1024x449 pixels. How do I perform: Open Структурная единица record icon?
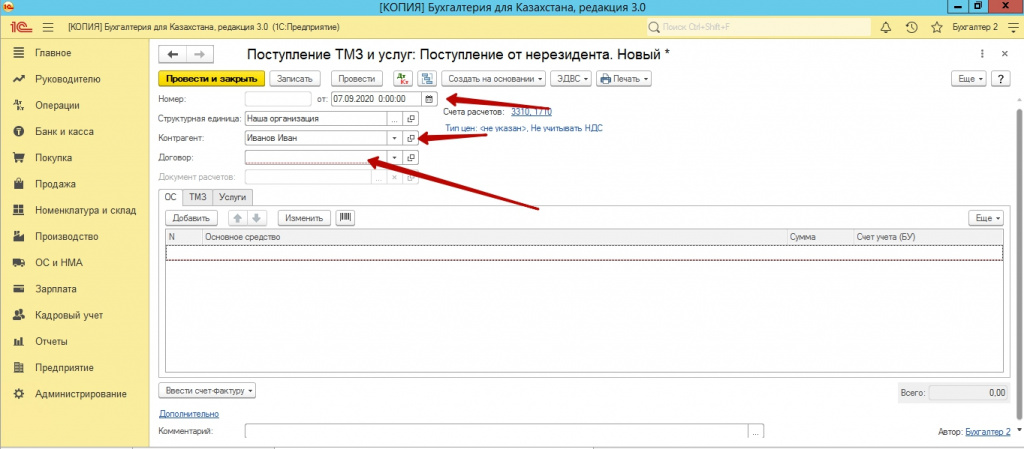(x=411, y=119)
